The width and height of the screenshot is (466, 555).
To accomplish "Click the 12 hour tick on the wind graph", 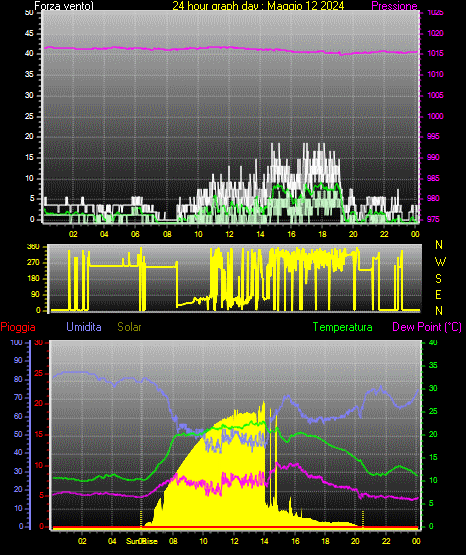I will (x=229, y=234).
